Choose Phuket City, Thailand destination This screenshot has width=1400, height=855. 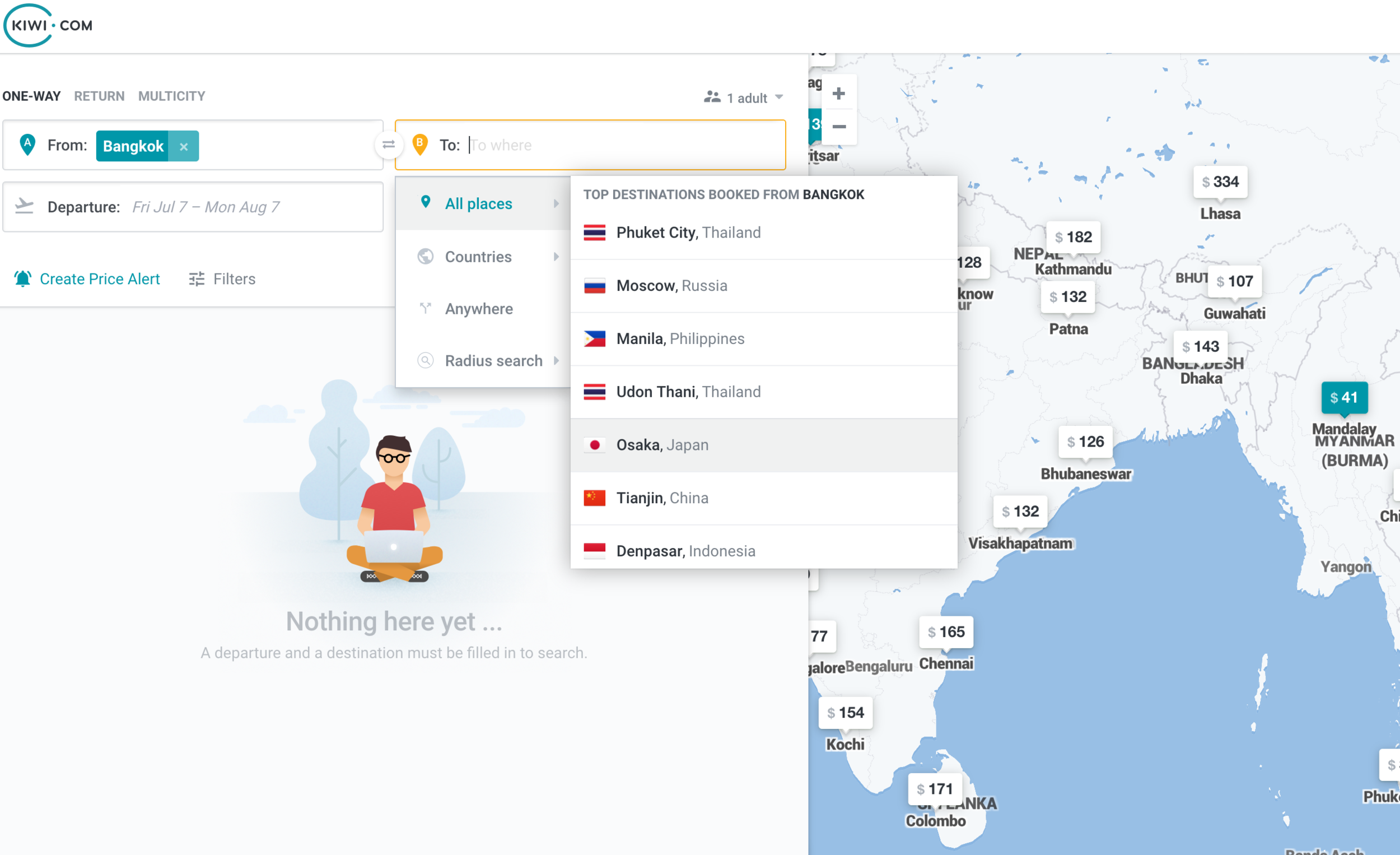[x=764, y=233]
